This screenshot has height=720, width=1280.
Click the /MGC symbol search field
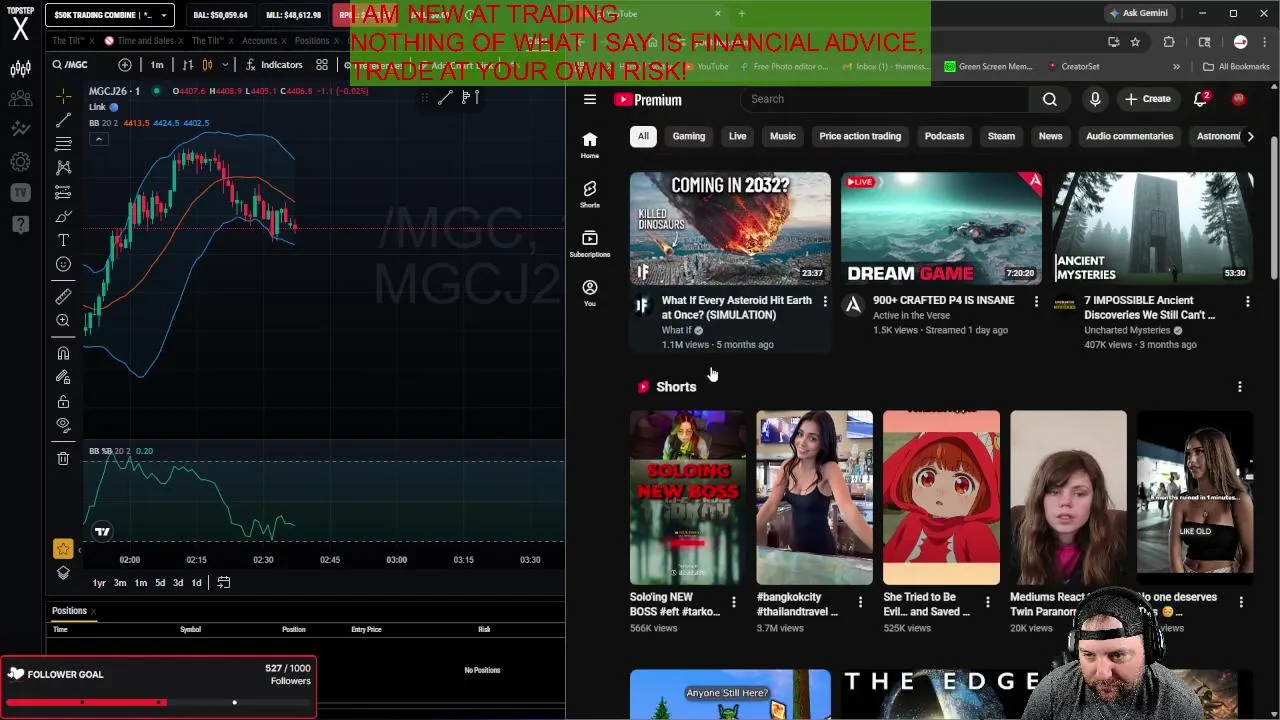point(80,65)
